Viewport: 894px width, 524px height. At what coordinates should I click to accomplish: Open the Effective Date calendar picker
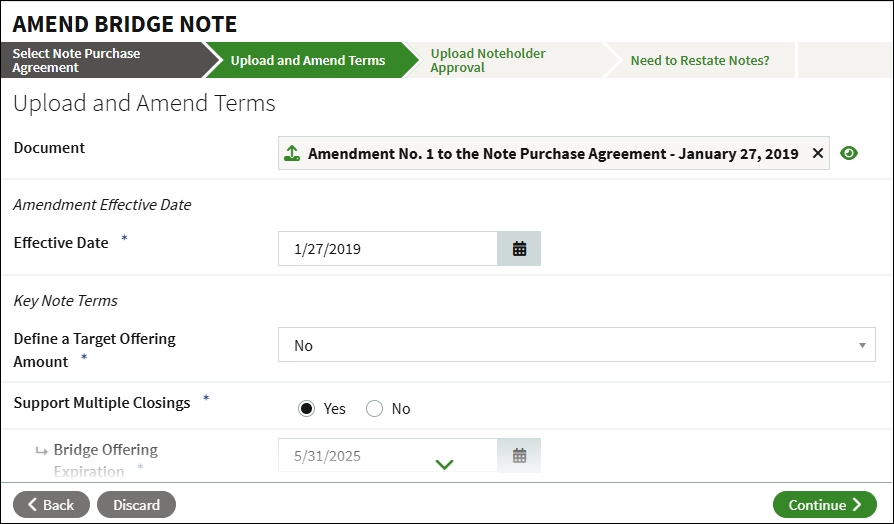519,249
